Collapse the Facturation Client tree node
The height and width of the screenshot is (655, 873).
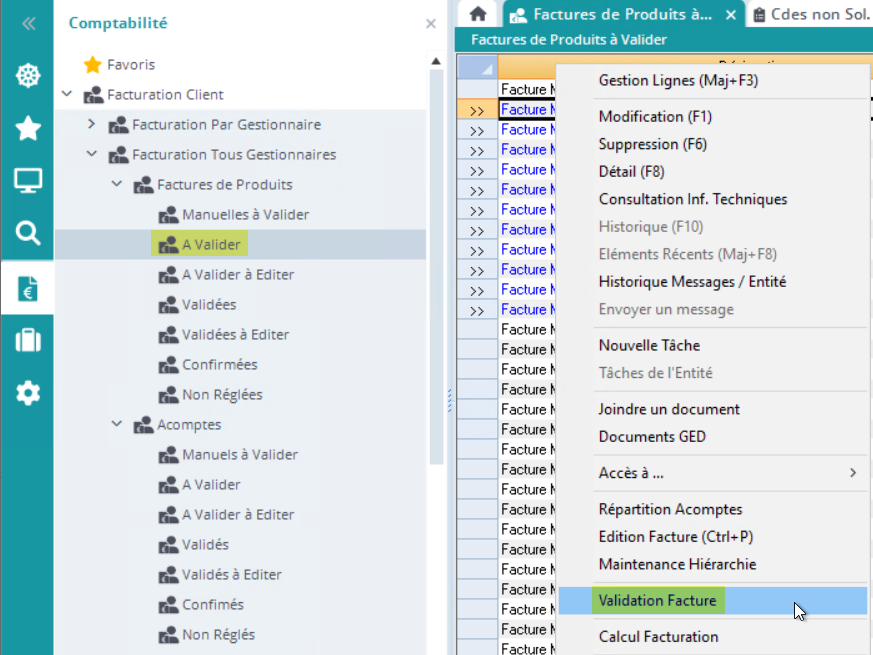(x=67, y=95)
